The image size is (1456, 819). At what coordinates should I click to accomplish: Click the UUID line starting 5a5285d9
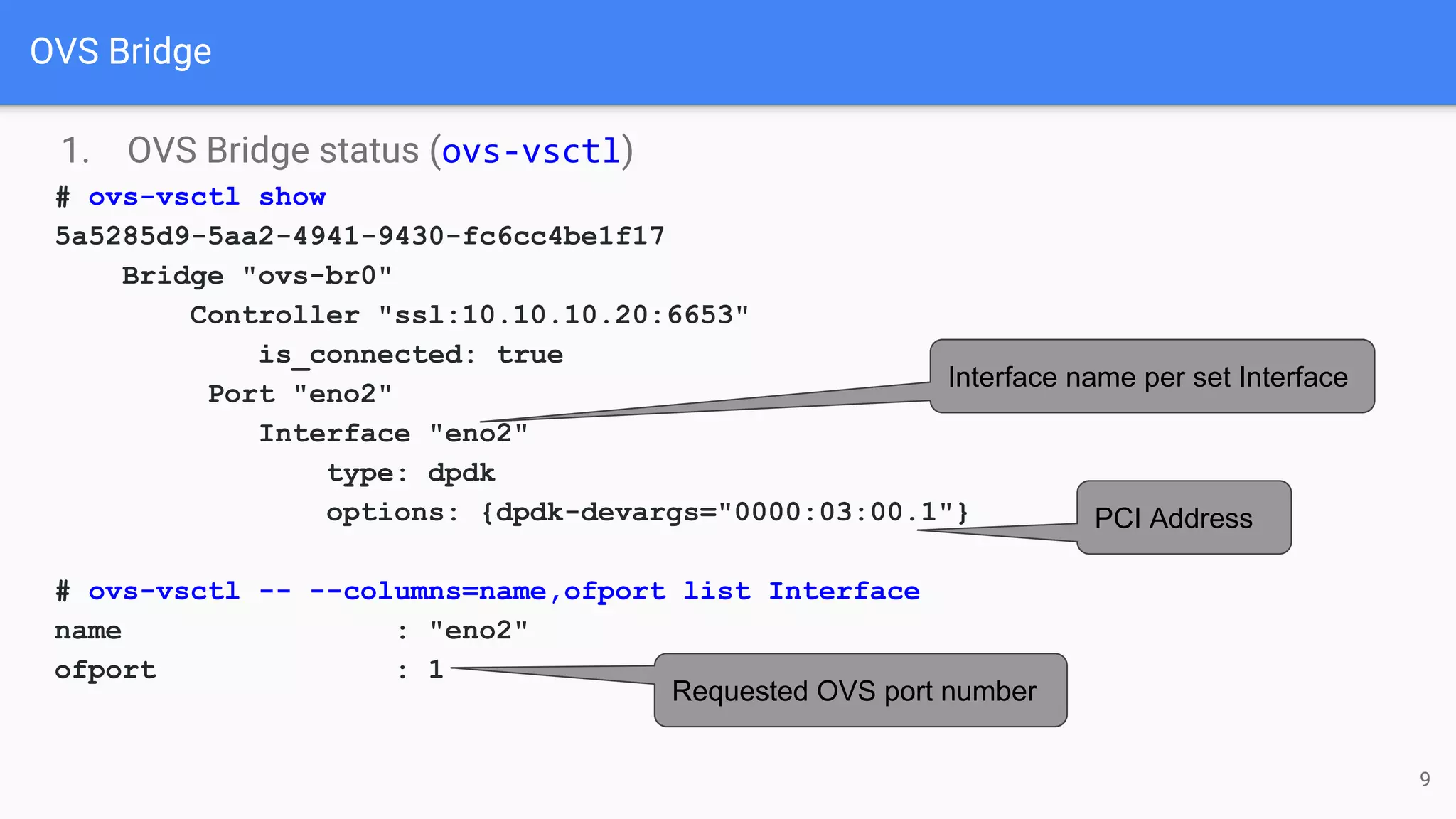360,236
